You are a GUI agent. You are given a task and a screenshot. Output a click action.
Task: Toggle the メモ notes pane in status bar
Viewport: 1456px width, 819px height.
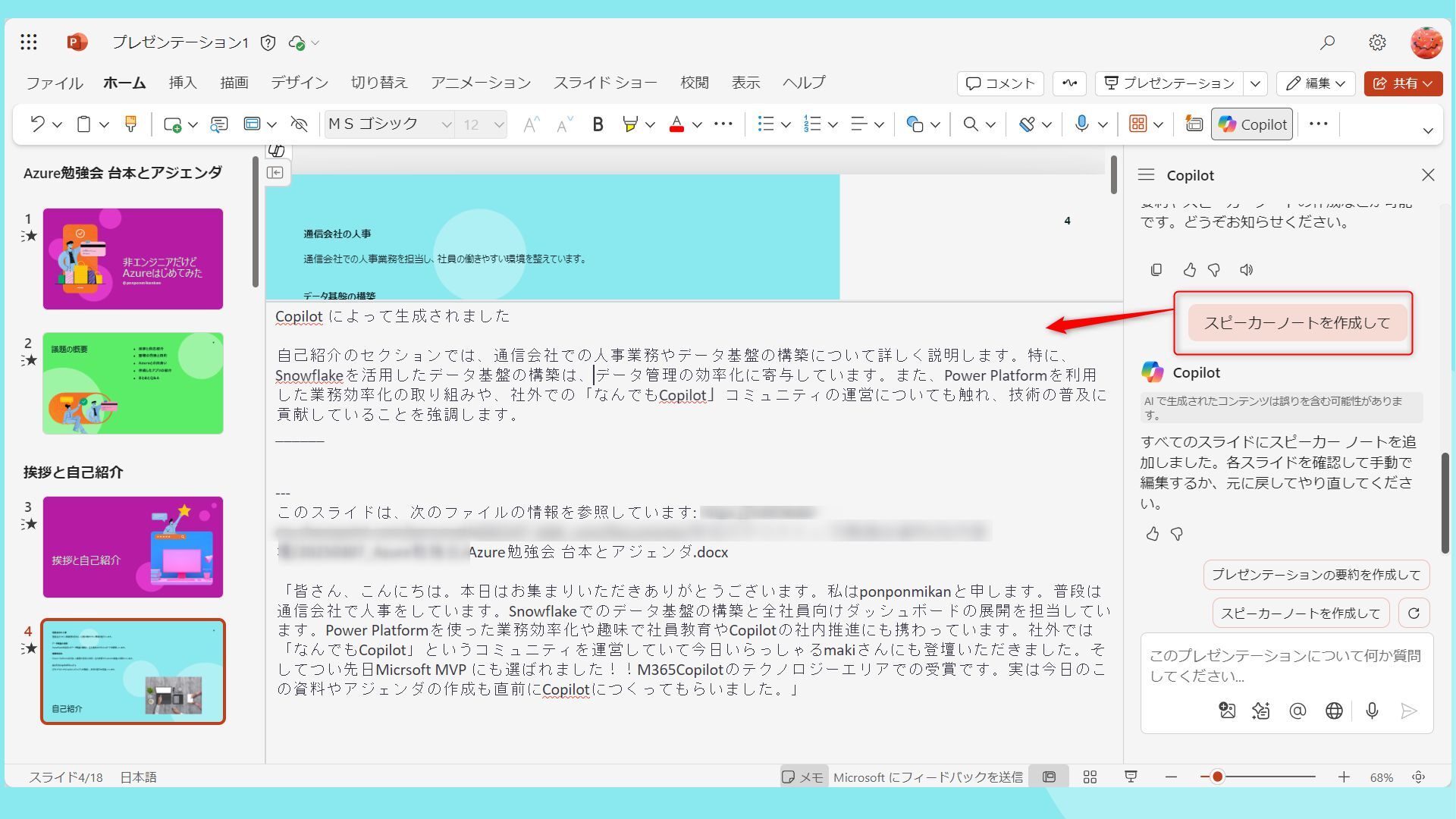pos(802,777)
